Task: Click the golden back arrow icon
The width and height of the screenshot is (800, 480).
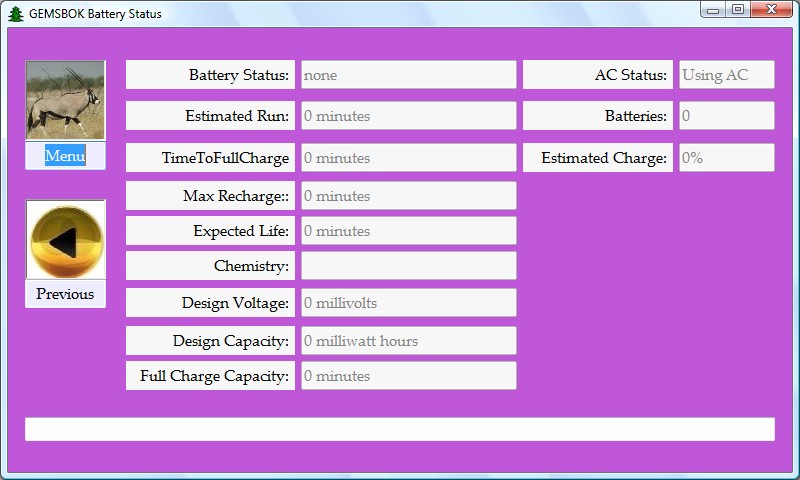Action: click(x=65, y=240)
